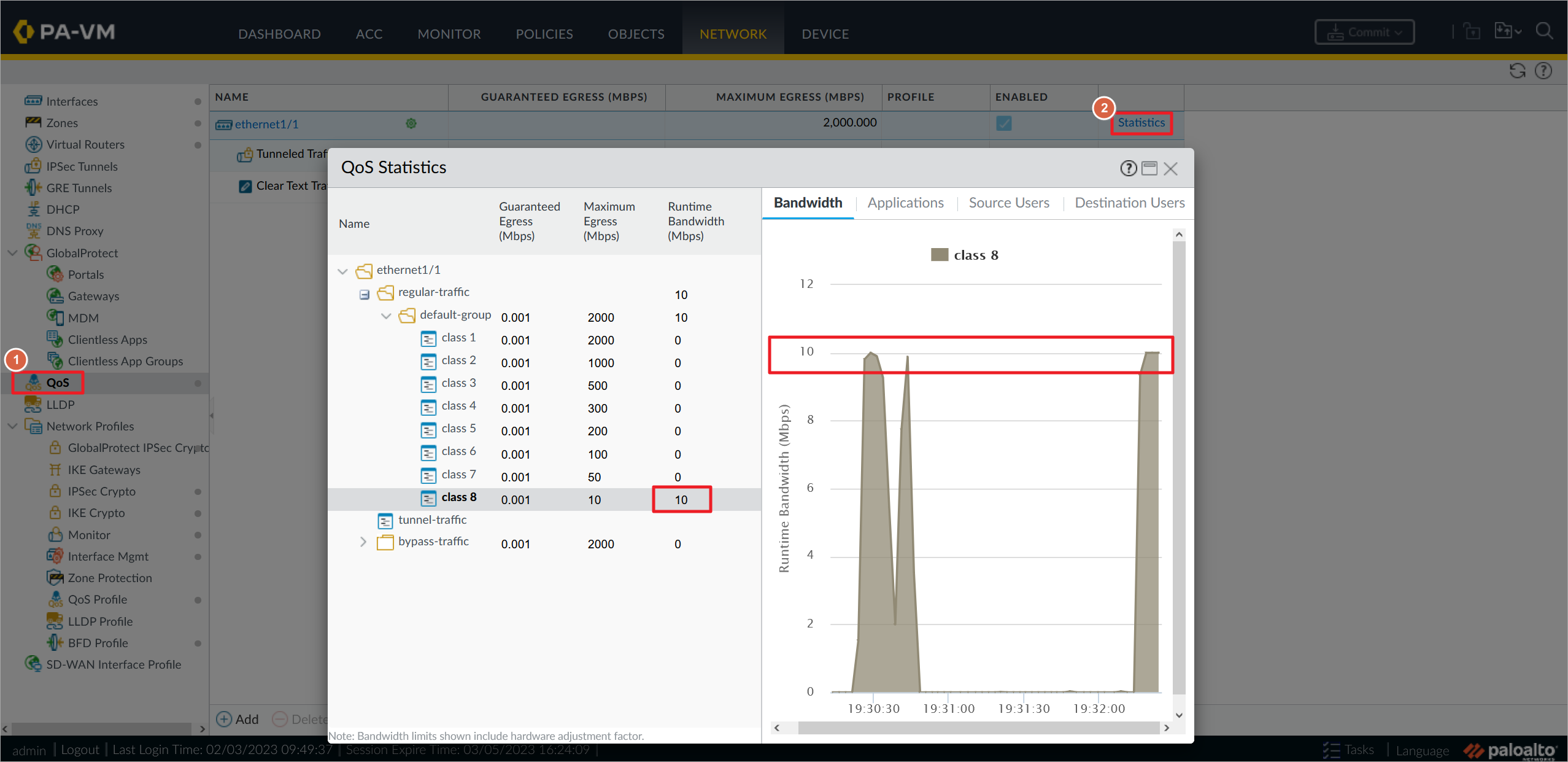Open Tasks in the bottom bar
This screenshot has width=1568, height=762.
[x=1348, y=750]
